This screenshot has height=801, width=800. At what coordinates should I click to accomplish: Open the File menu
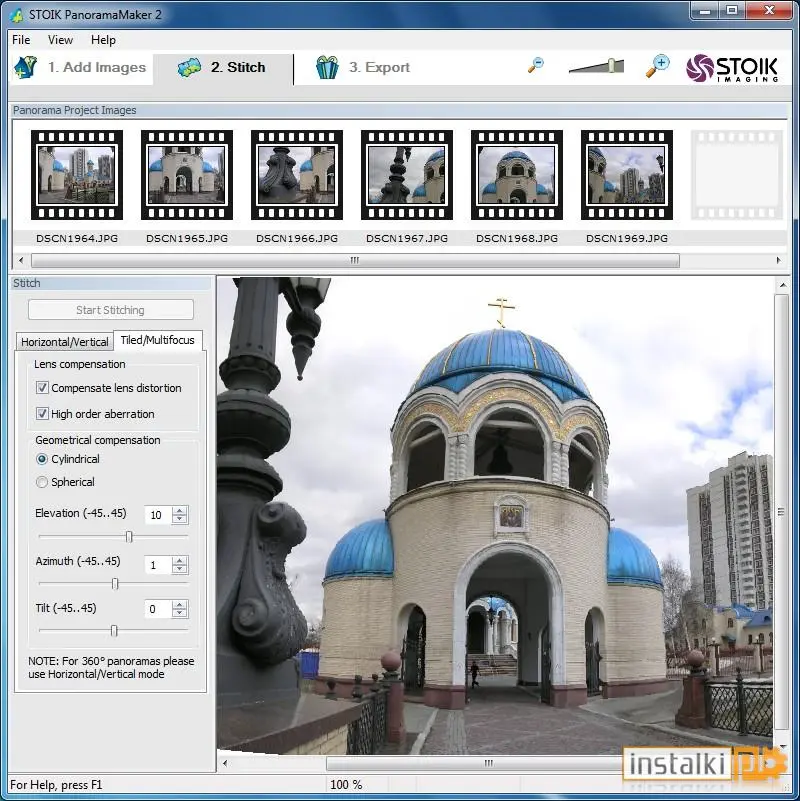pos(21,40)
